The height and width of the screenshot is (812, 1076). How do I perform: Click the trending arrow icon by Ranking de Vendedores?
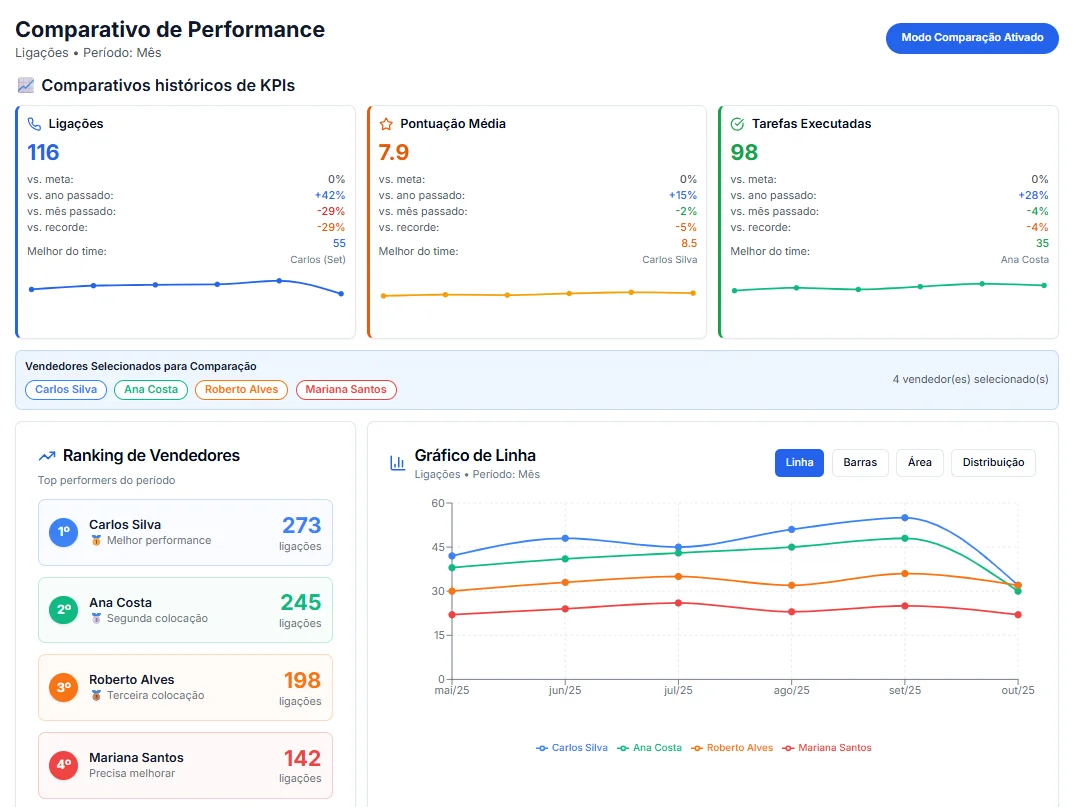(x=47, y=456)
